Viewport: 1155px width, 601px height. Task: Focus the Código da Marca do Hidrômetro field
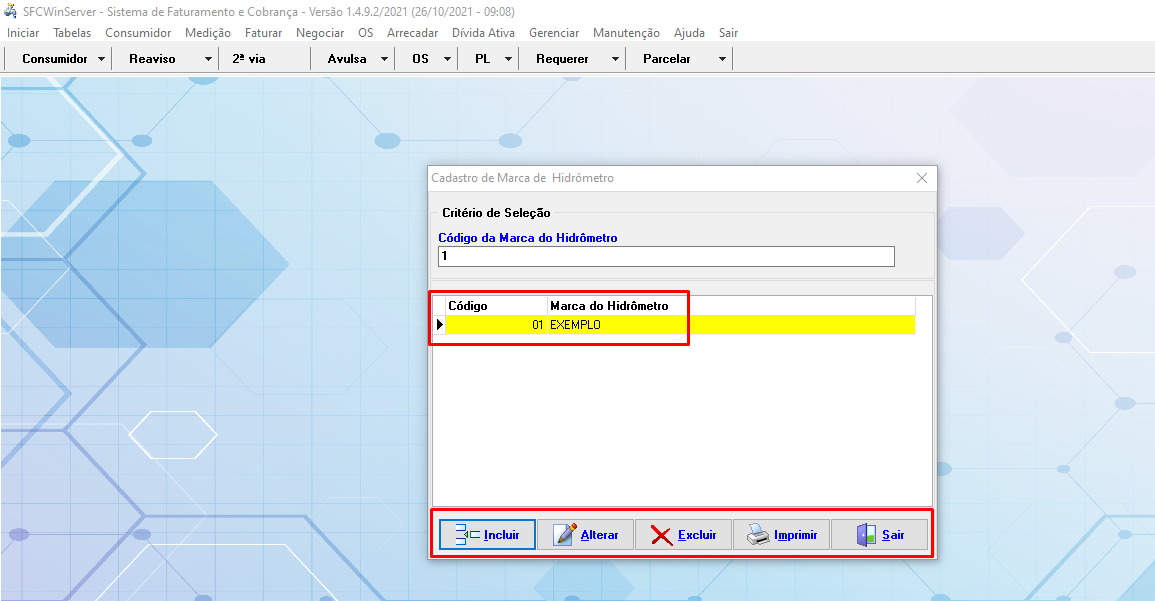pos(666,257)
